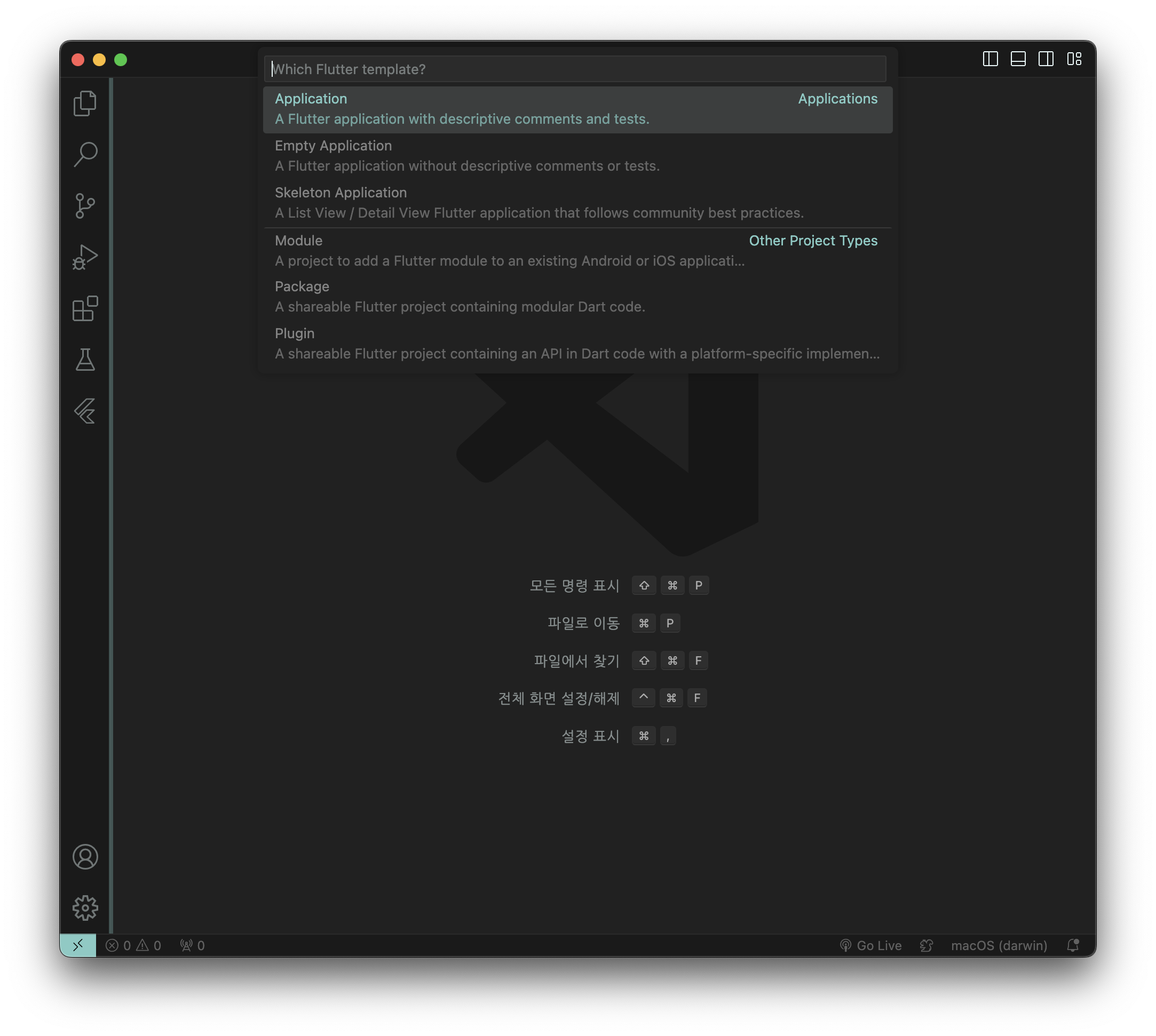Open the Accounts icon
This screenshot has height=1036, width=1156.
pos(85,857)
